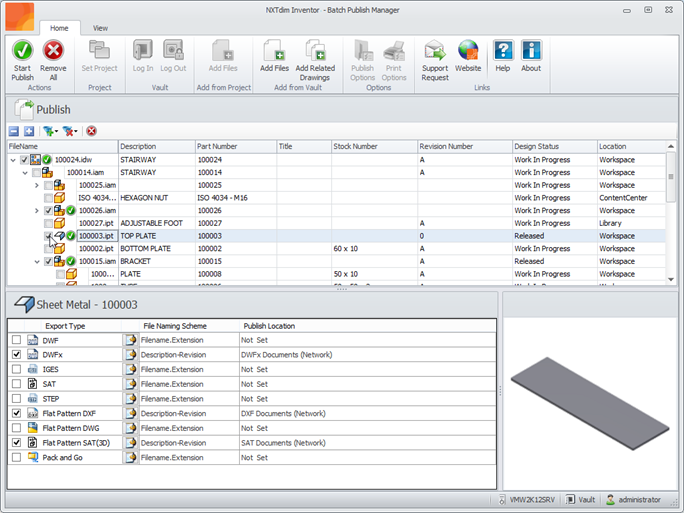The image size is (684, 513).
Task: Enable the DWF export type checkbox
Action: coord(17,340)
